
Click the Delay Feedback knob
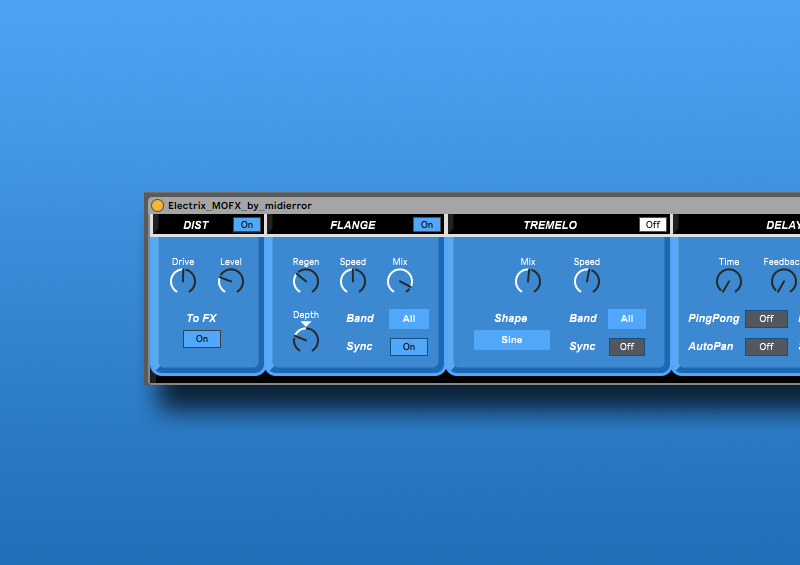pos(784,281)
